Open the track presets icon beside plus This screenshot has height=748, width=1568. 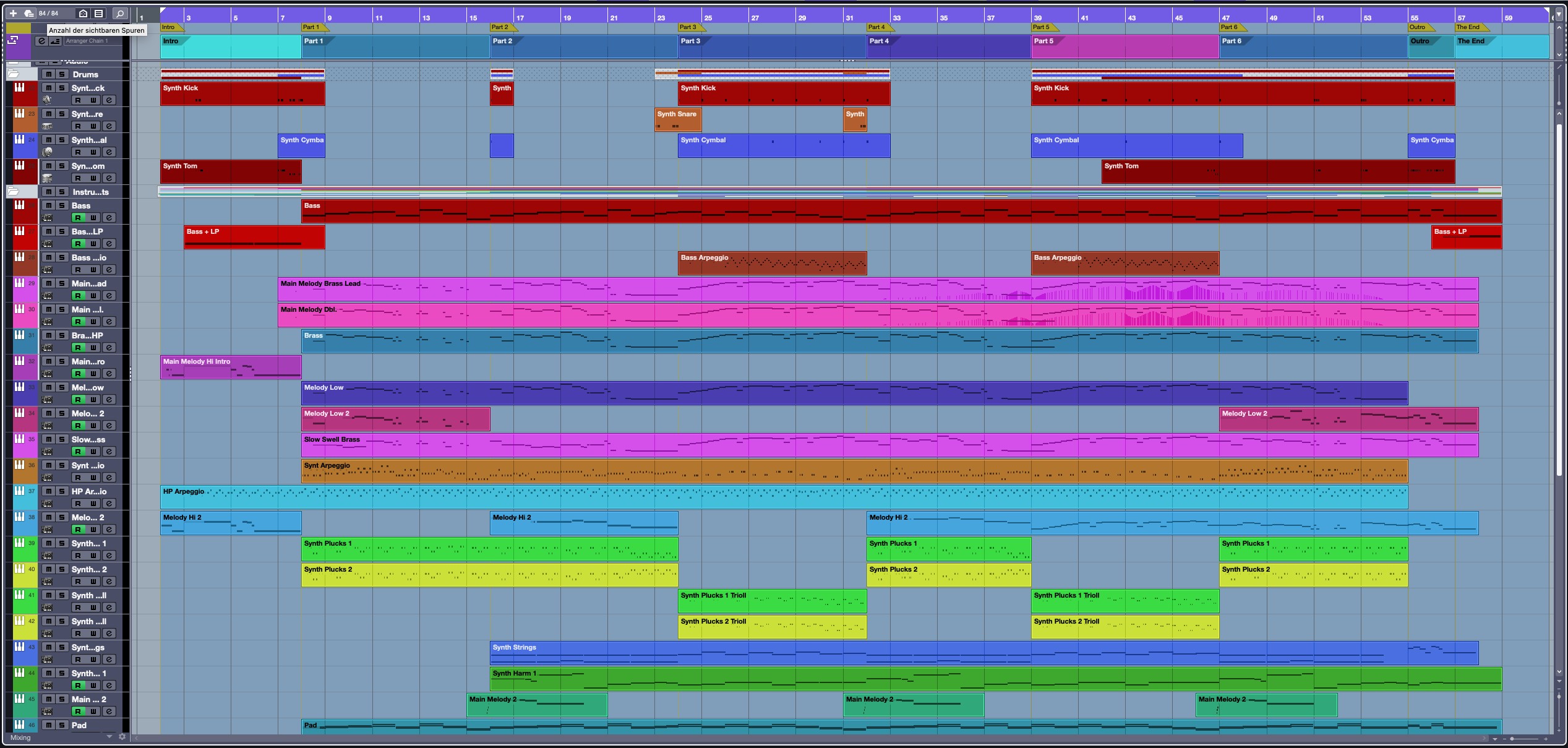(28, 13)
